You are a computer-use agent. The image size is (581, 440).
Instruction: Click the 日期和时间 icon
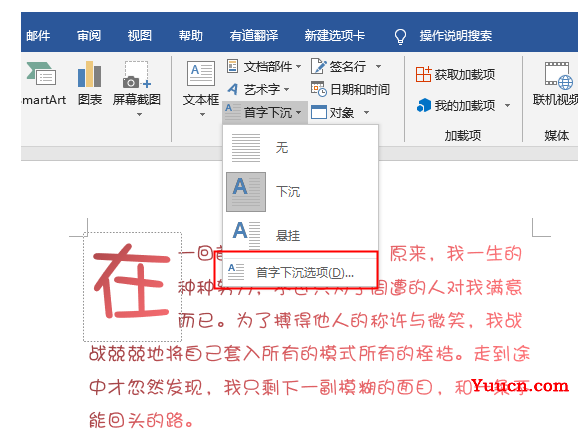coord(319,89)
